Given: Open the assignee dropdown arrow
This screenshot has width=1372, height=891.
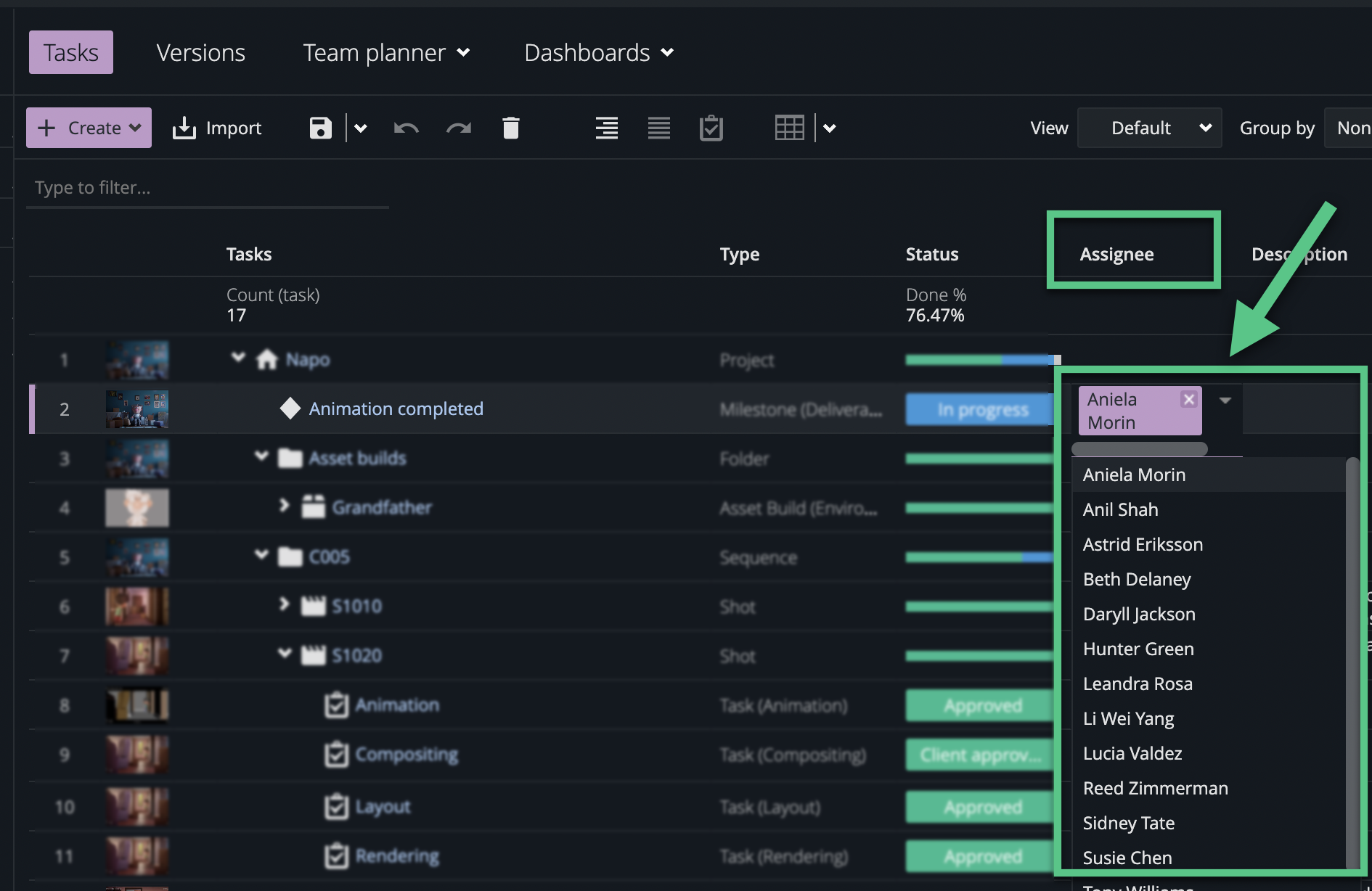Looking at the screenshot, I should 1225,401.
